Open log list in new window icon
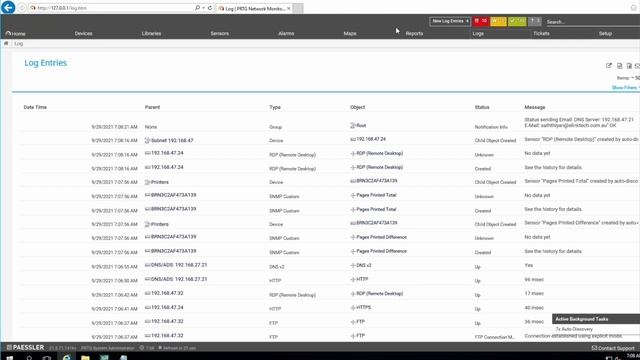The height and width of the screenshot is (360, 640). [x=609, y=66]
